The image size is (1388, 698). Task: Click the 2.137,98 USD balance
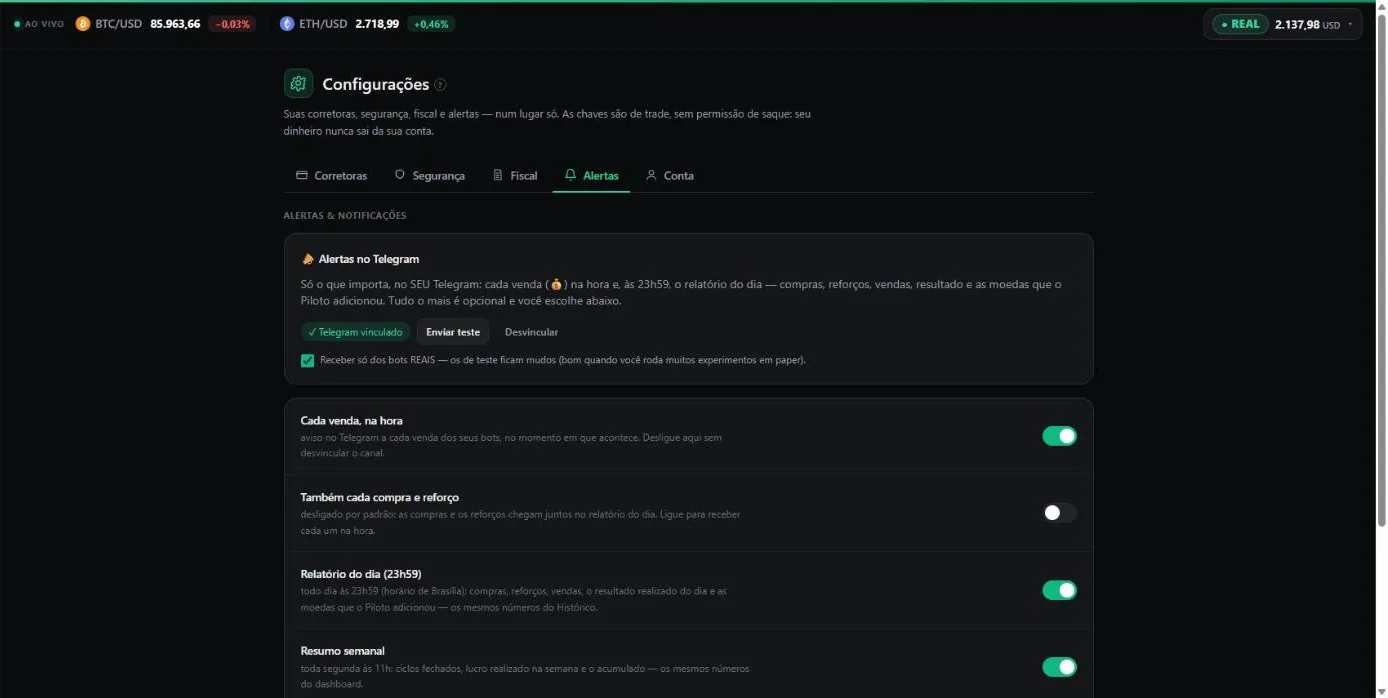[x=1307, y=25]
